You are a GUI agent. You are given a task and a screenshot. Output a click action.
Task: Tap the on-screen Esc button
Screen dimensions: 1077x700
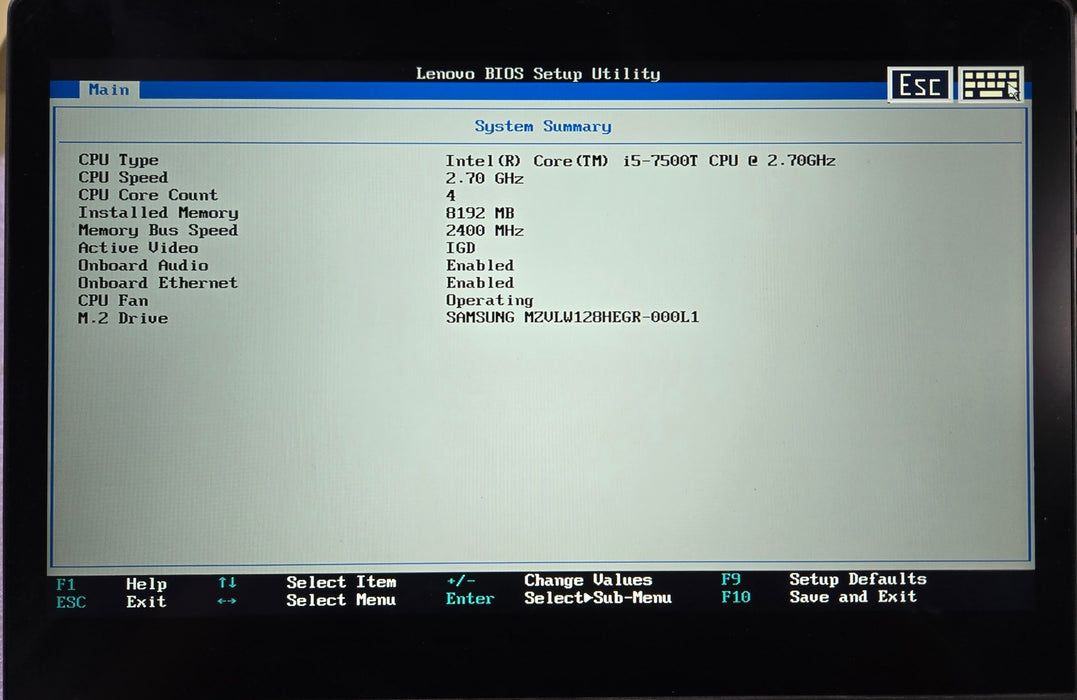click(919, 84)
